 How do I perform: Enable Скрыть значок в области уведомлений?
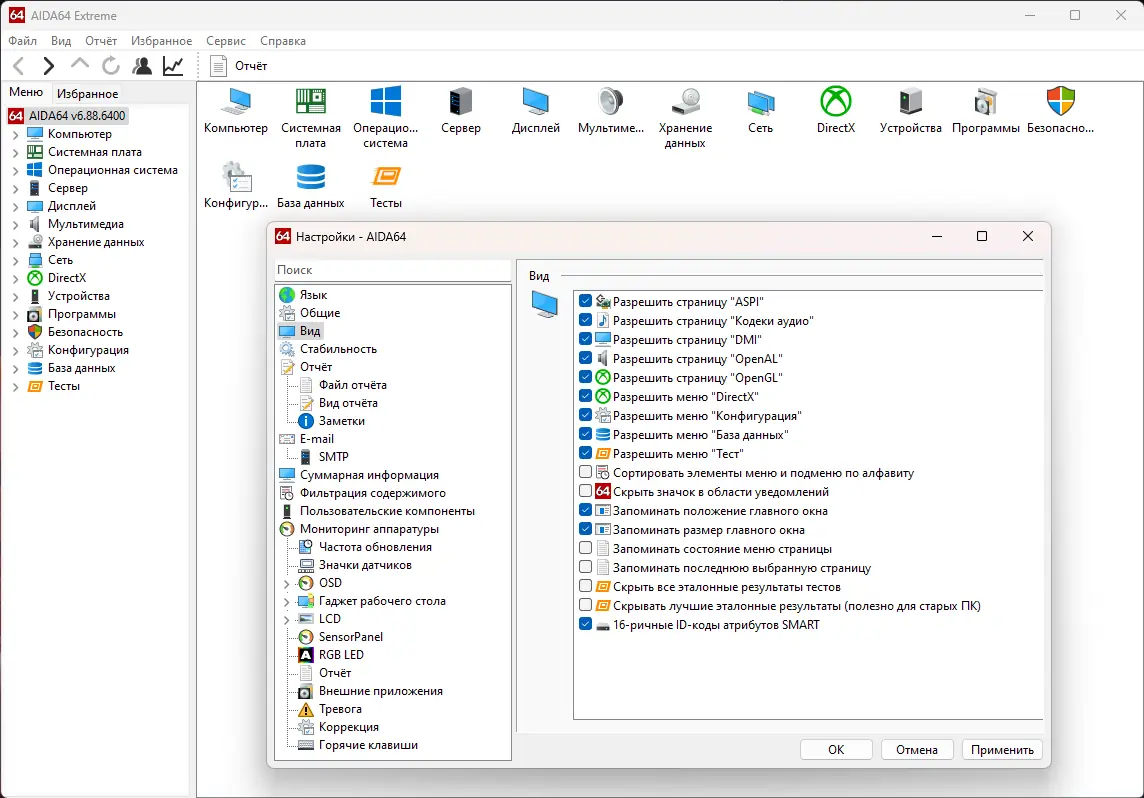click(x=585, y=490)
